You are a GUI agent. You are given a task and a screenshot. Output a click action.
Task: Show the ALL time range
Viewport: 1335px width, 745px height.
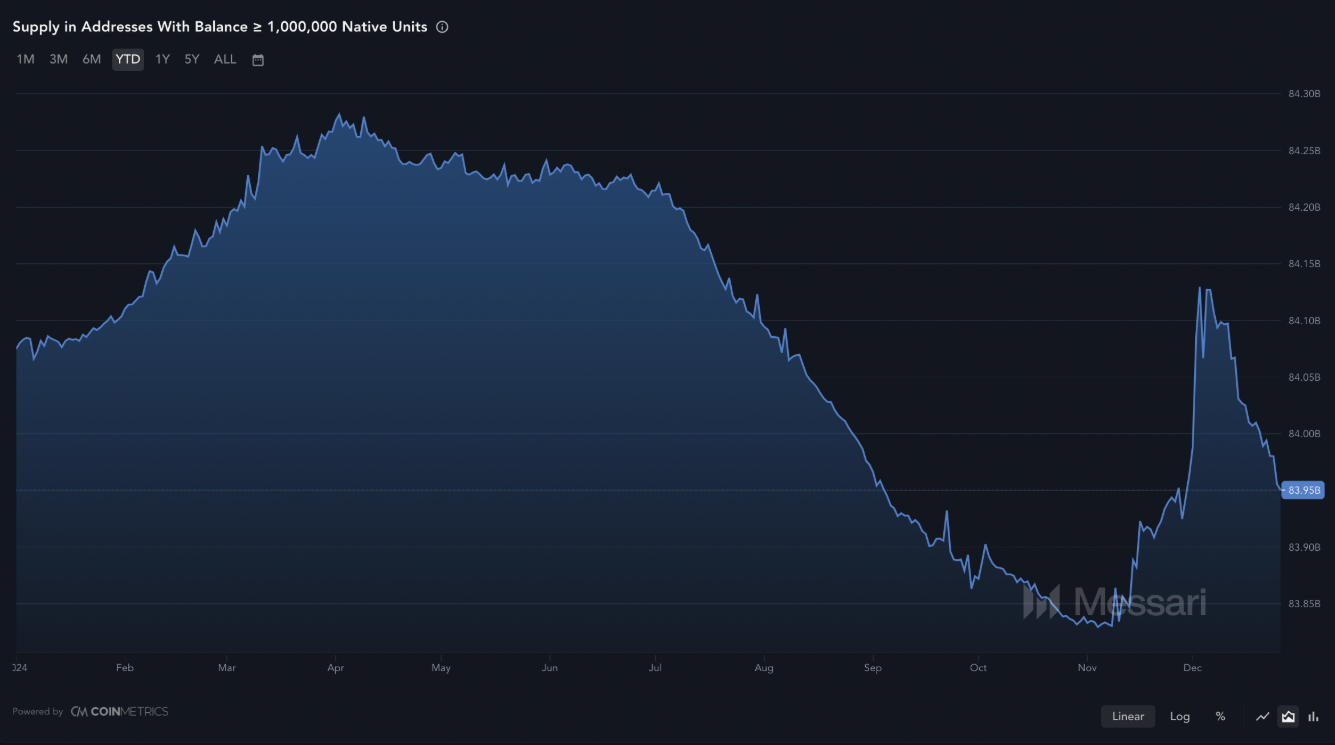pos(226,59)
